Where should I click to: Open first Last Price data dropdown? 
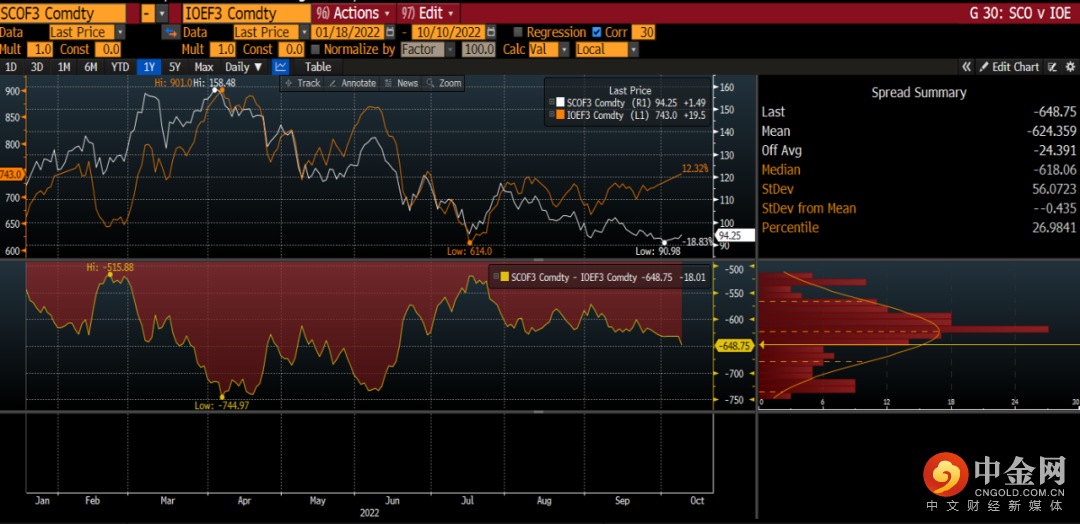pyautogui.click(x=121, y=32)
